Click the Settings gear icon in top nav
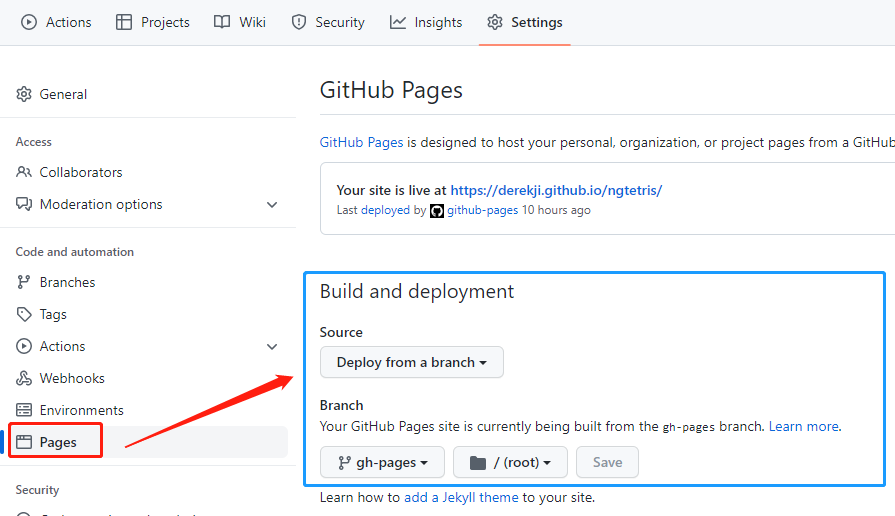The width and height of the screenshot is (895, 516). pyautogui.click(x=494, y=22)
